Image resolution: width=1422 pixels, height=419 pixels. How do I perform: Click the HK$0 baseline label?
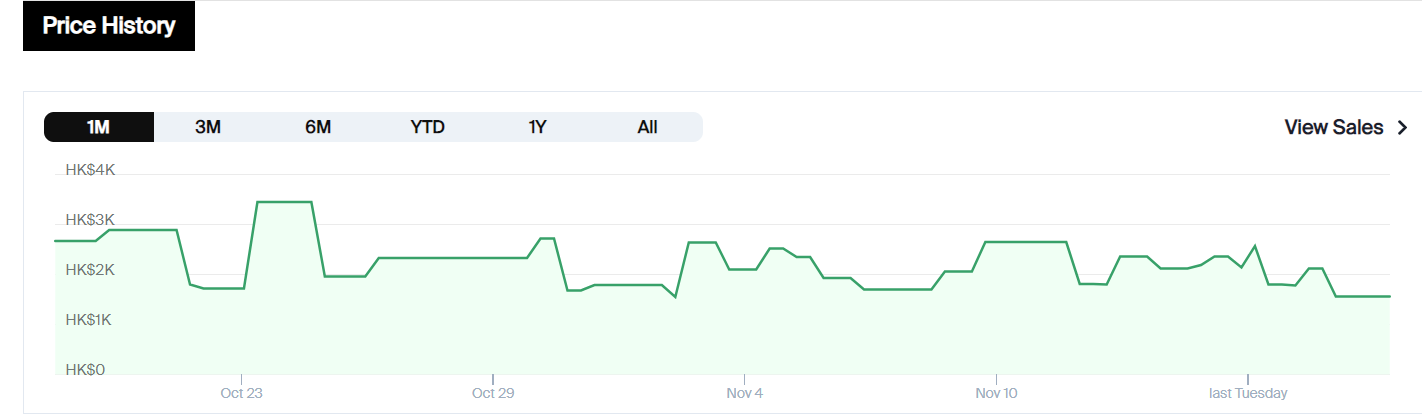85,370
